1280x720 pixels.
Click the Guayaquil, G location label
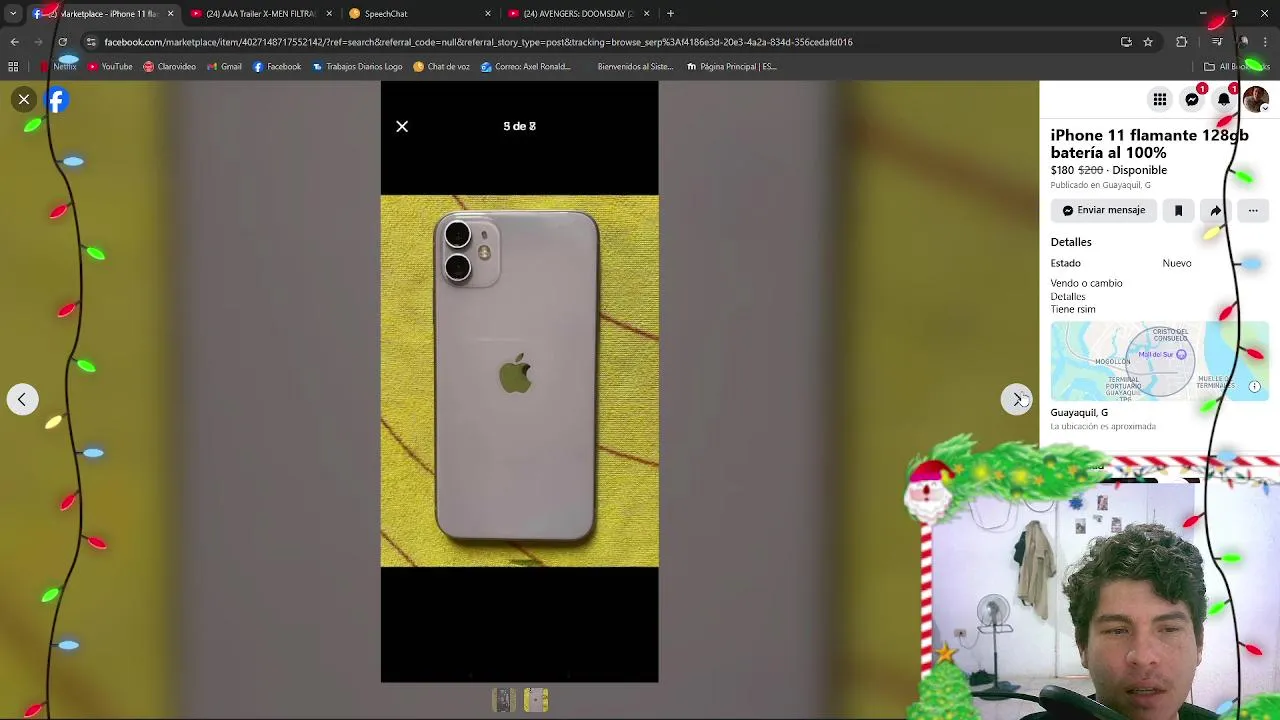pos(1079,413)
